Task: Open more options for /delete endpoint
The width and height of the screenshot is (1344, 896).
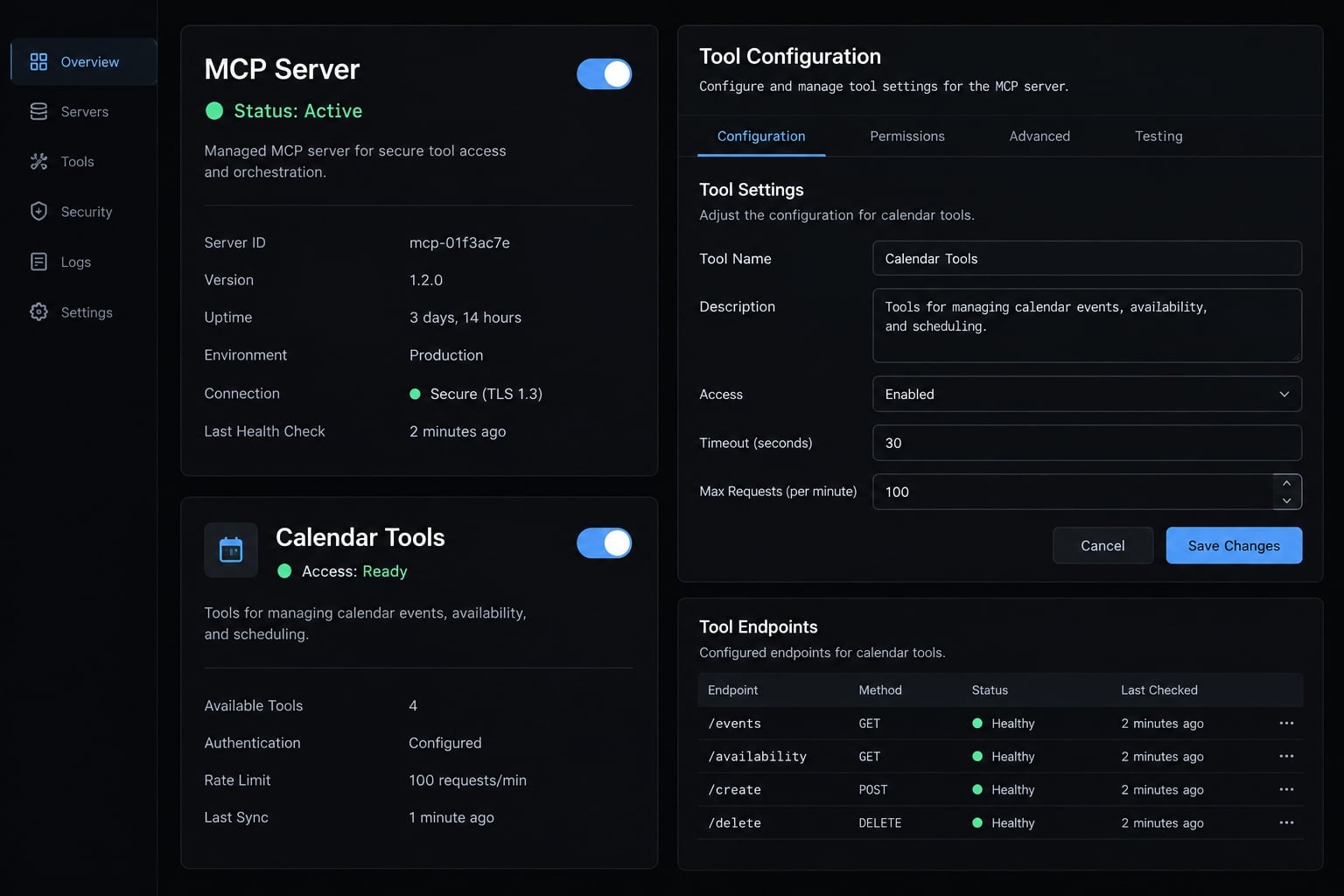Action: coord(1286,822)
